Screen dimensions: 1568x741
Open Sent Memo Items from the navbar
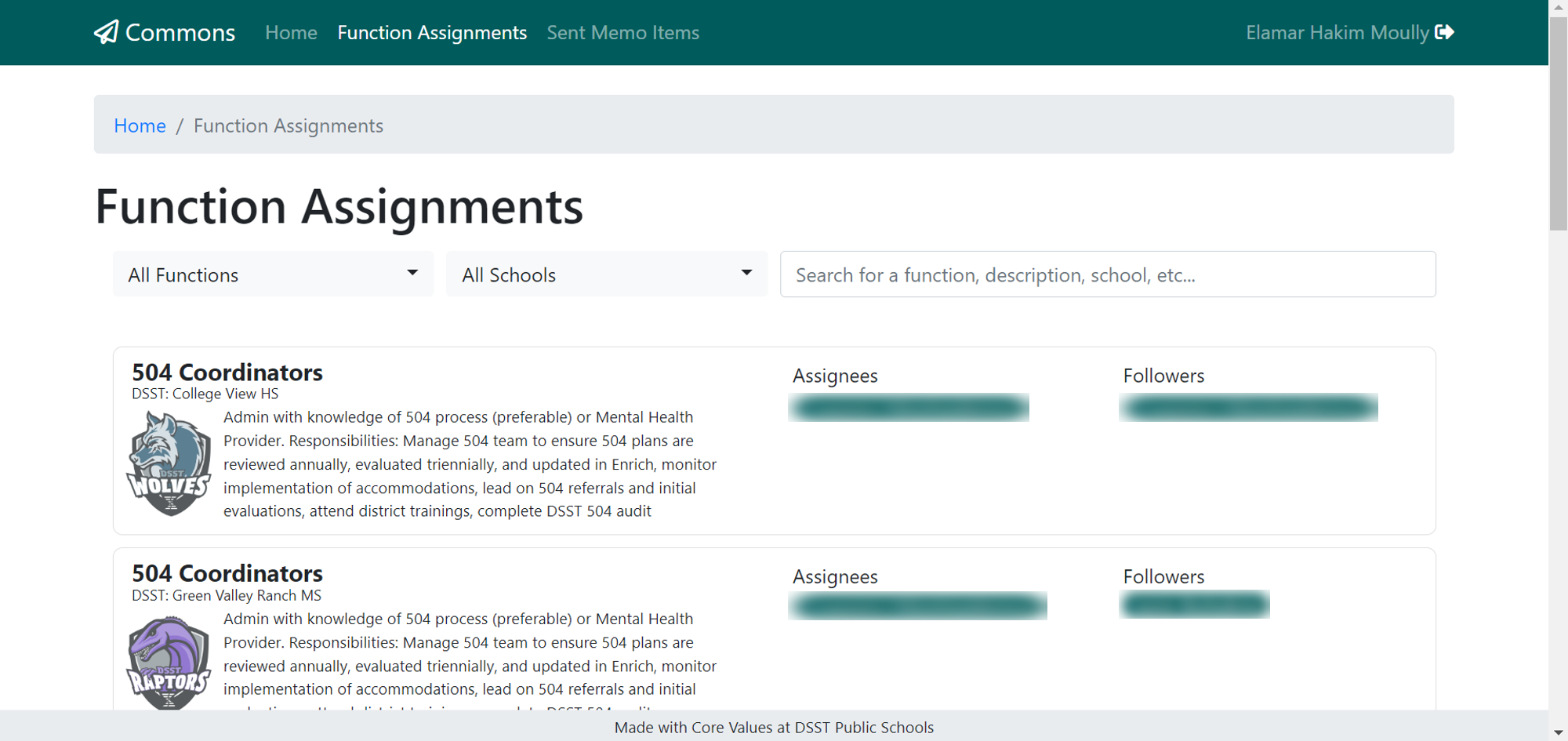[623, 32]
